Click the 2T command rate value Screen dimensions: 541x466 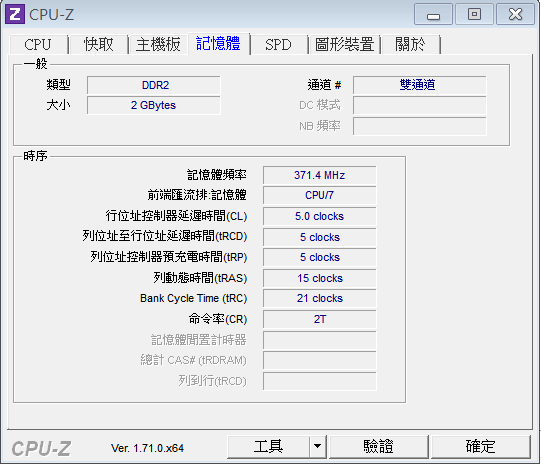pyautogui.click(x=319, y=319)
